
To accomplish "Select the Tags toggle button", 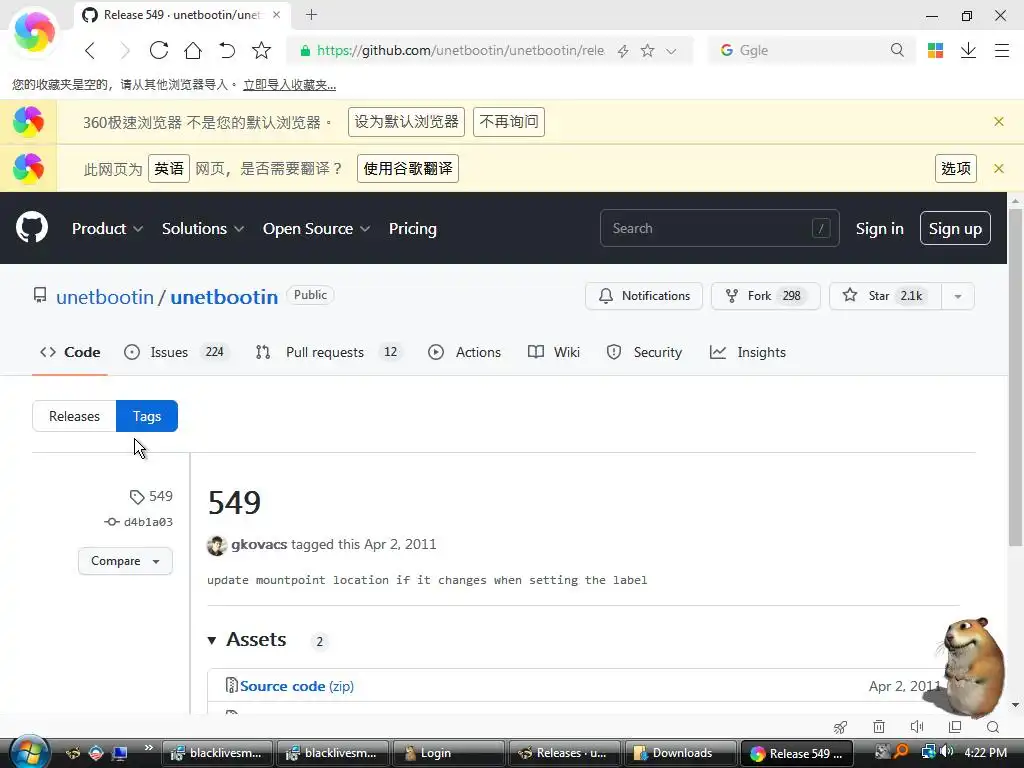I will tap(147, 416).
